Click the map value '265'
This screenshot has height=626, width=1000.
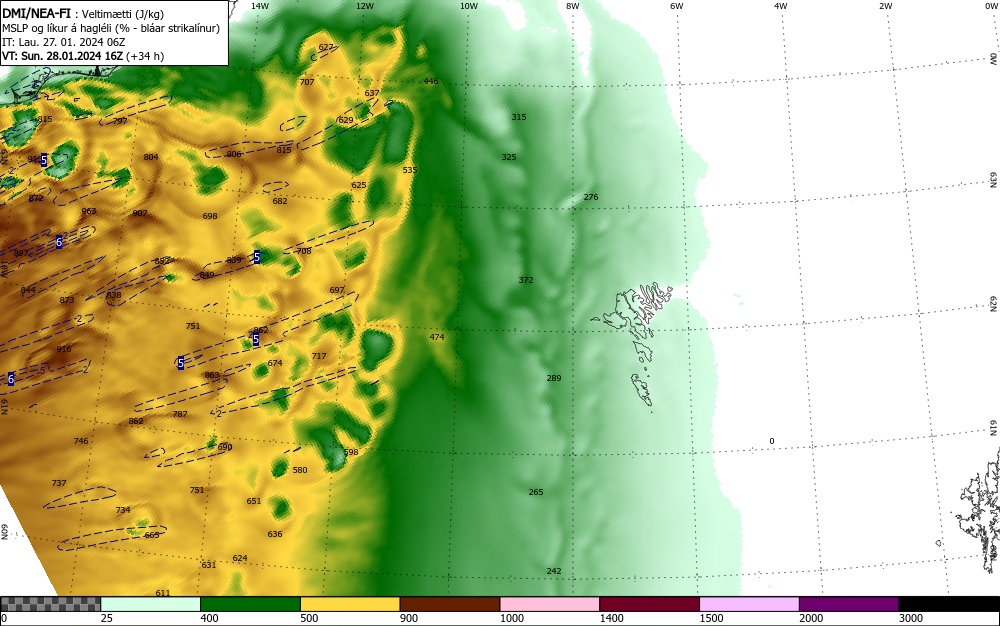[x=536, y=491]
